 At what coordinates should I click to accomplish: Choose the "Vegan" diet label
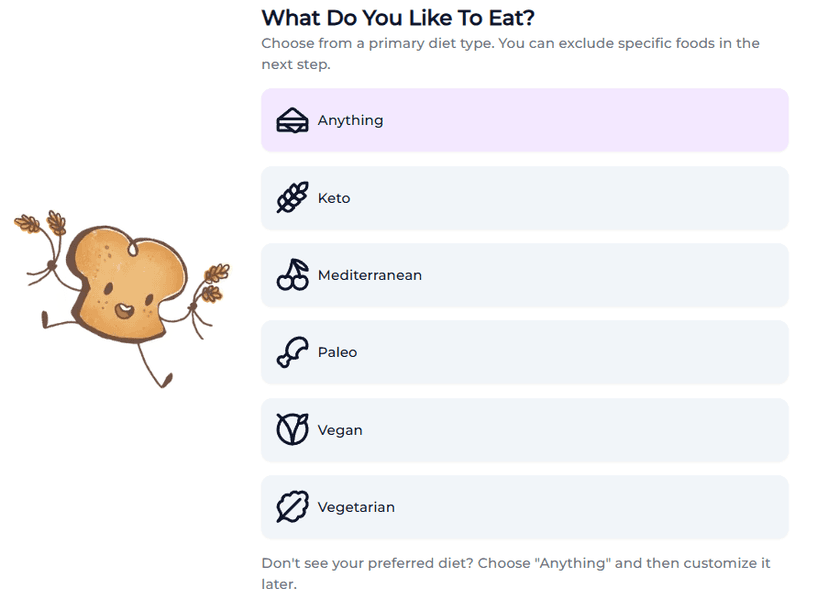point(340,430)
